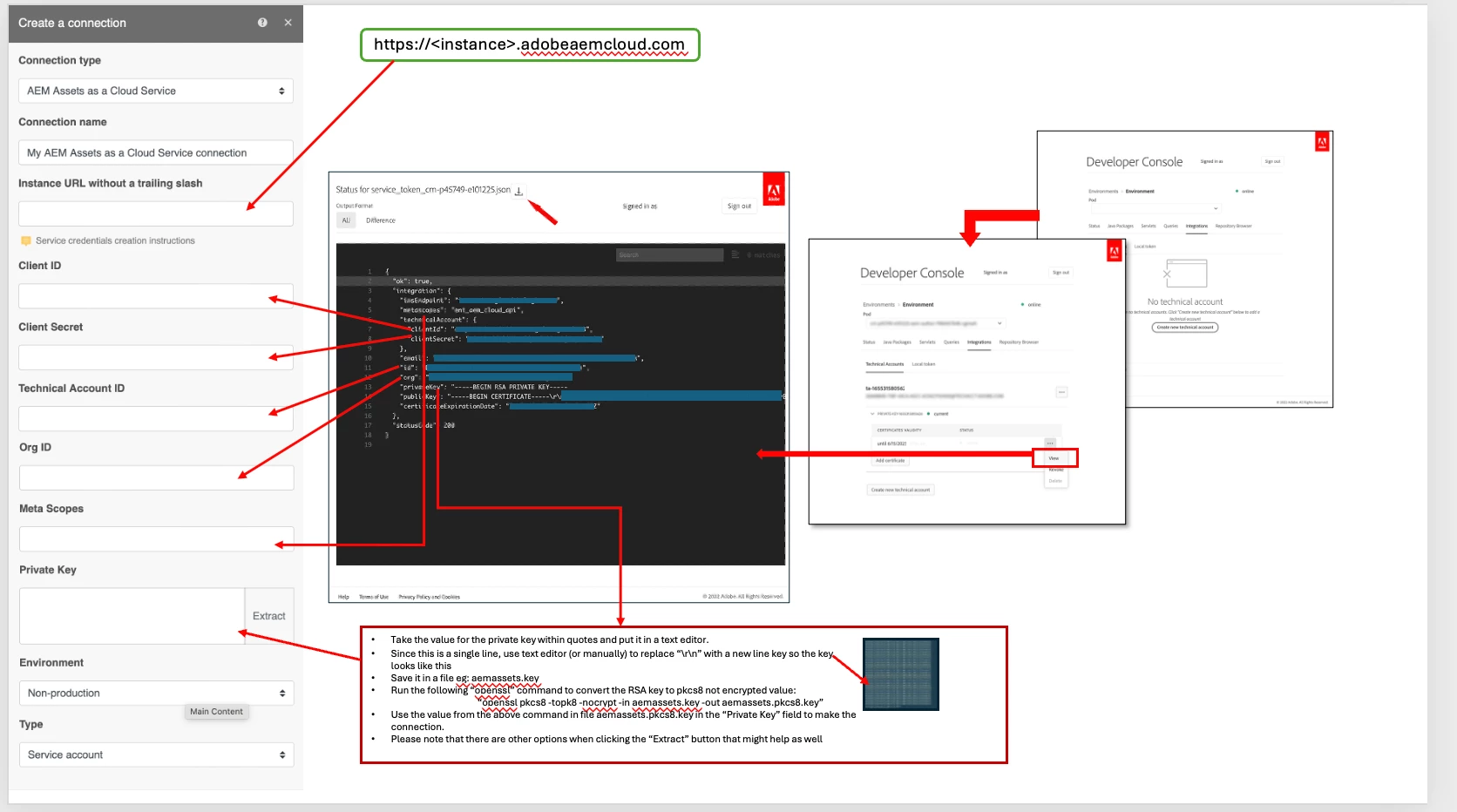Click Create new technical account in front console
1457x812 pixels.
click(900, 490)
